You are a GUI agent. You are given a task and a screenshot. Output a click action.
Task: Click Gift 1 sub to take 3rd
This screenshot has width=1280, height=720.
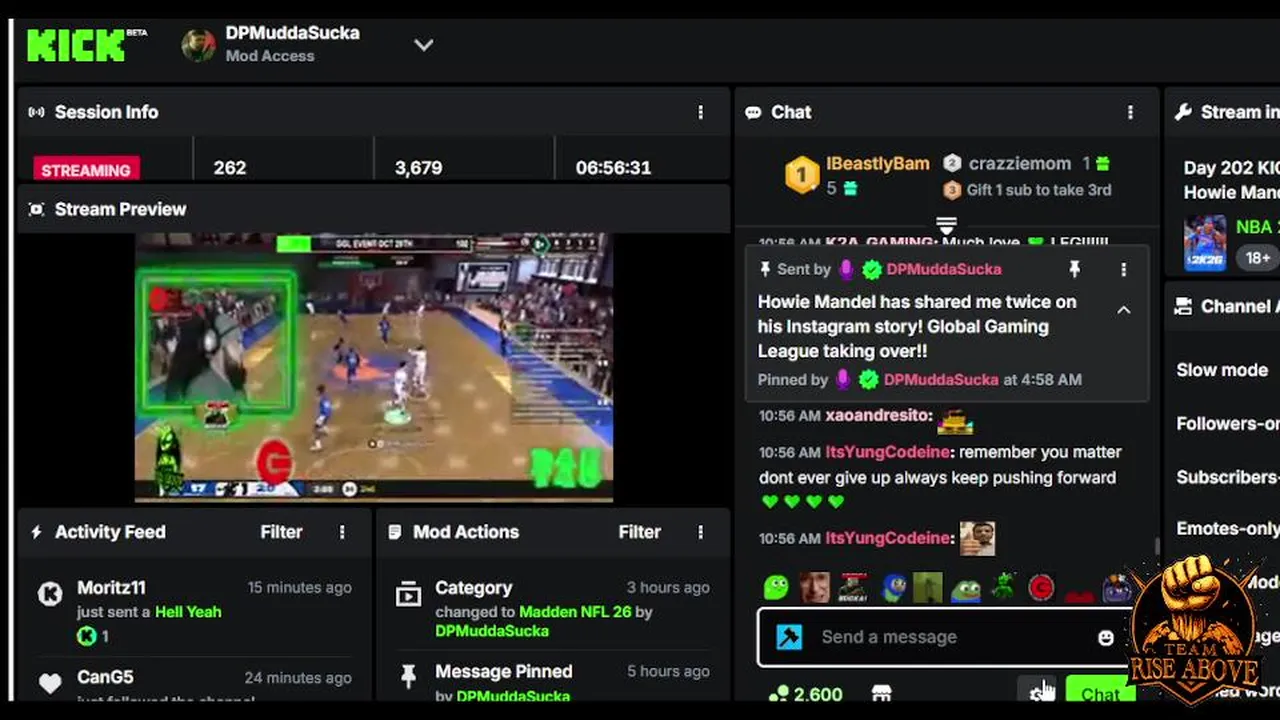point(1038,190)
